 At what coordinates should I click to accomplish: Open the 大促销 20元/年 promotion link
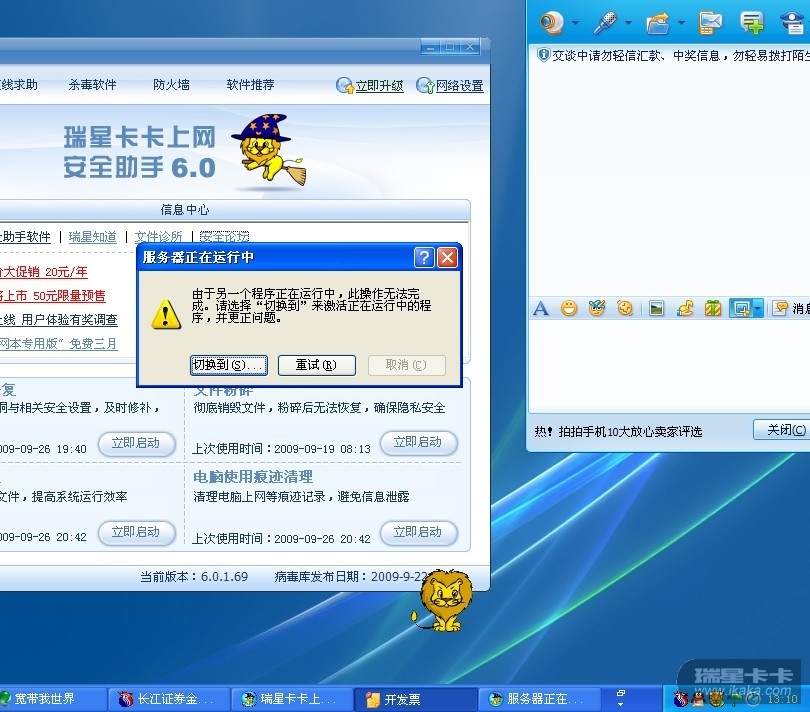[44, 272]
